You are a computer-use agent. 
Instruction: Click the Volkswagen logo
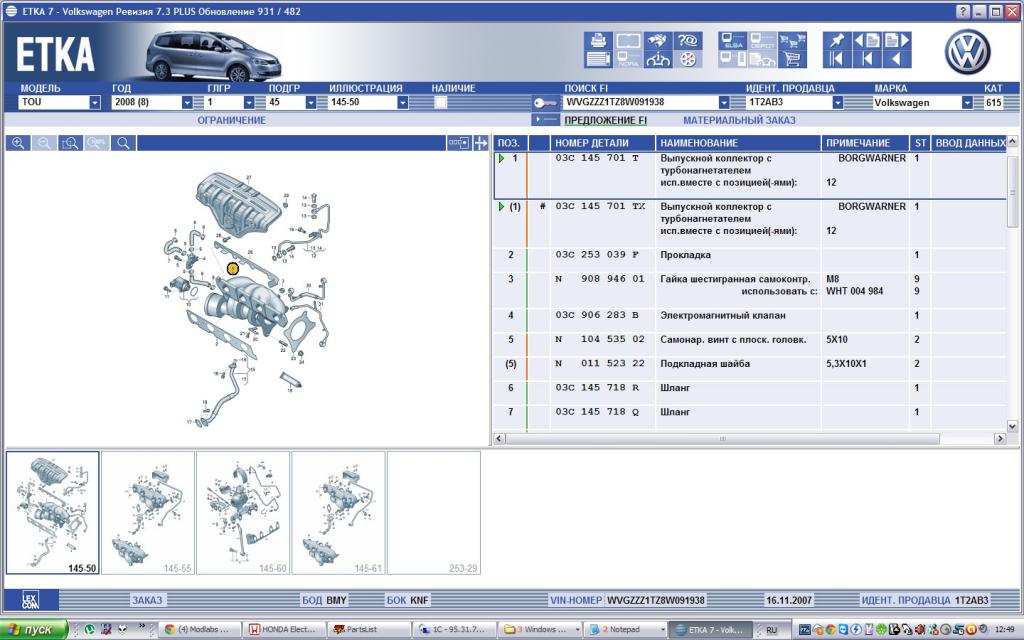[x=967, y=52]
